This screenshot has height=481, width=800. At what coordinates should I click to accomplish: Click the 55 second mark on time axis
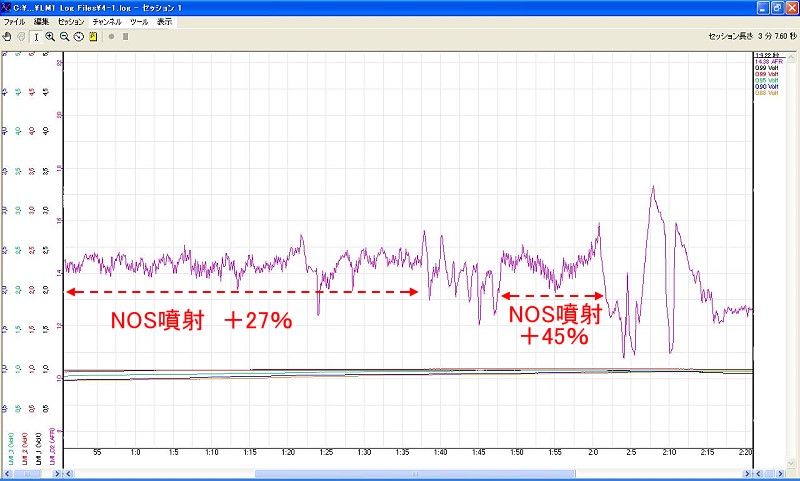point(97,452)
